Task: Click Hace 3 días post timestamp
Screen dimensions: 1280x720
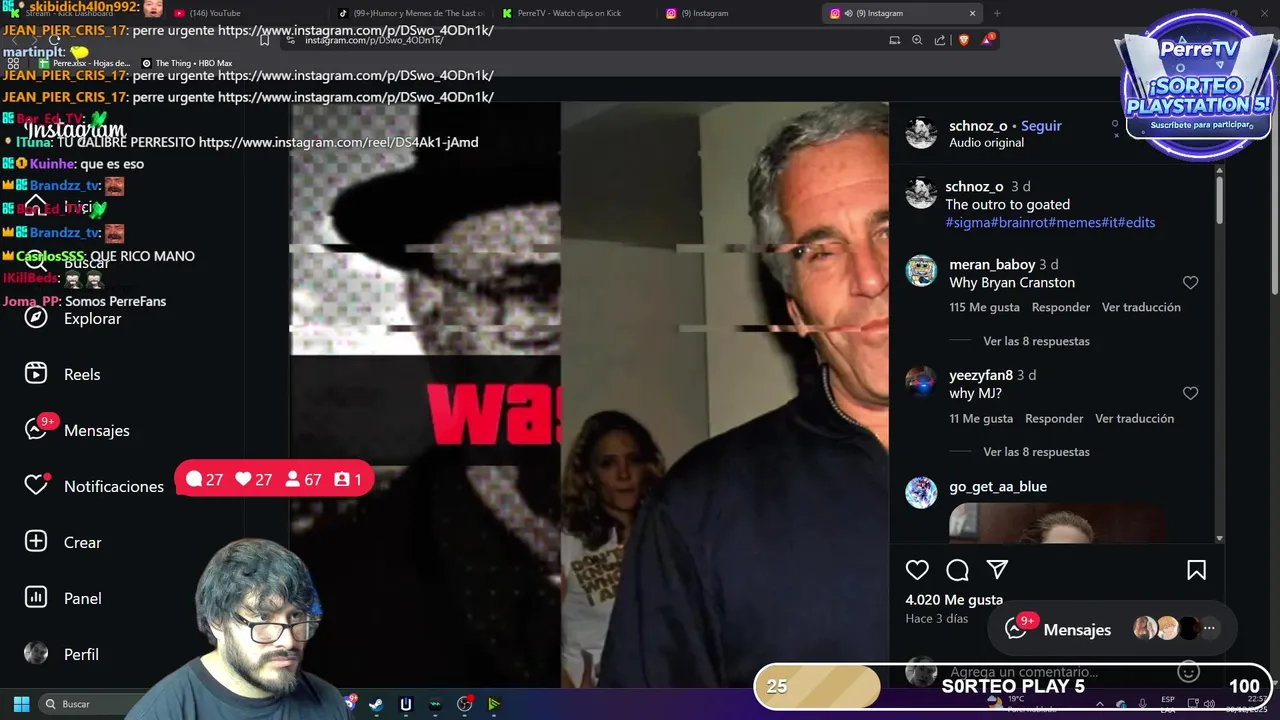Action: [x=937, y=619]
